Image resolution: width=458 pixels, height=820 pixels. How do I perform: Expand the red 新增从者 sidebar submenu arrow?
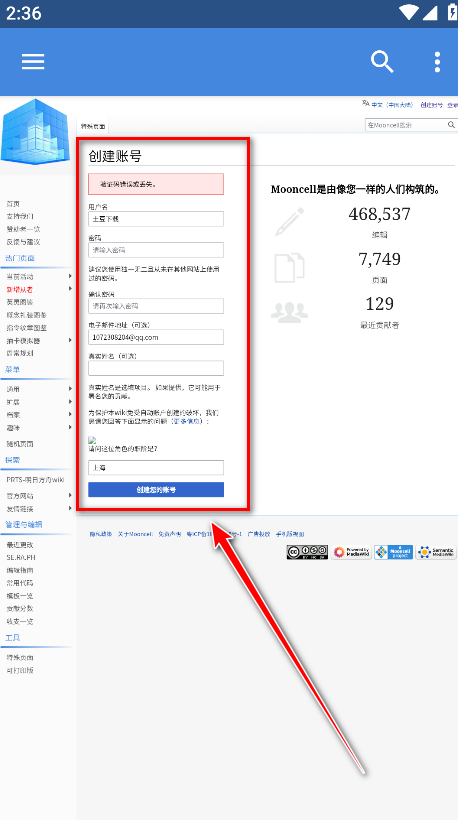tap(70, 289)
